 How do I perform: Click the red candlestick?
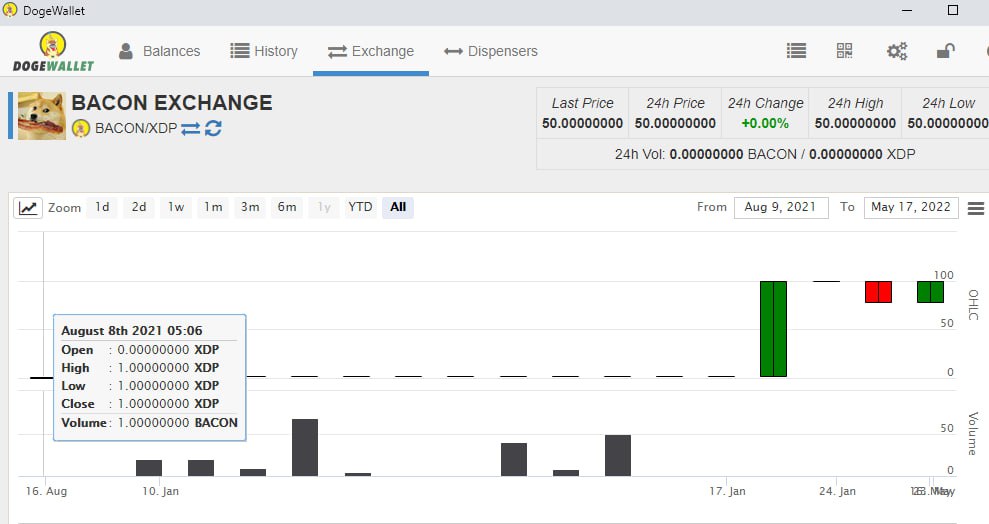click(878, 292)
